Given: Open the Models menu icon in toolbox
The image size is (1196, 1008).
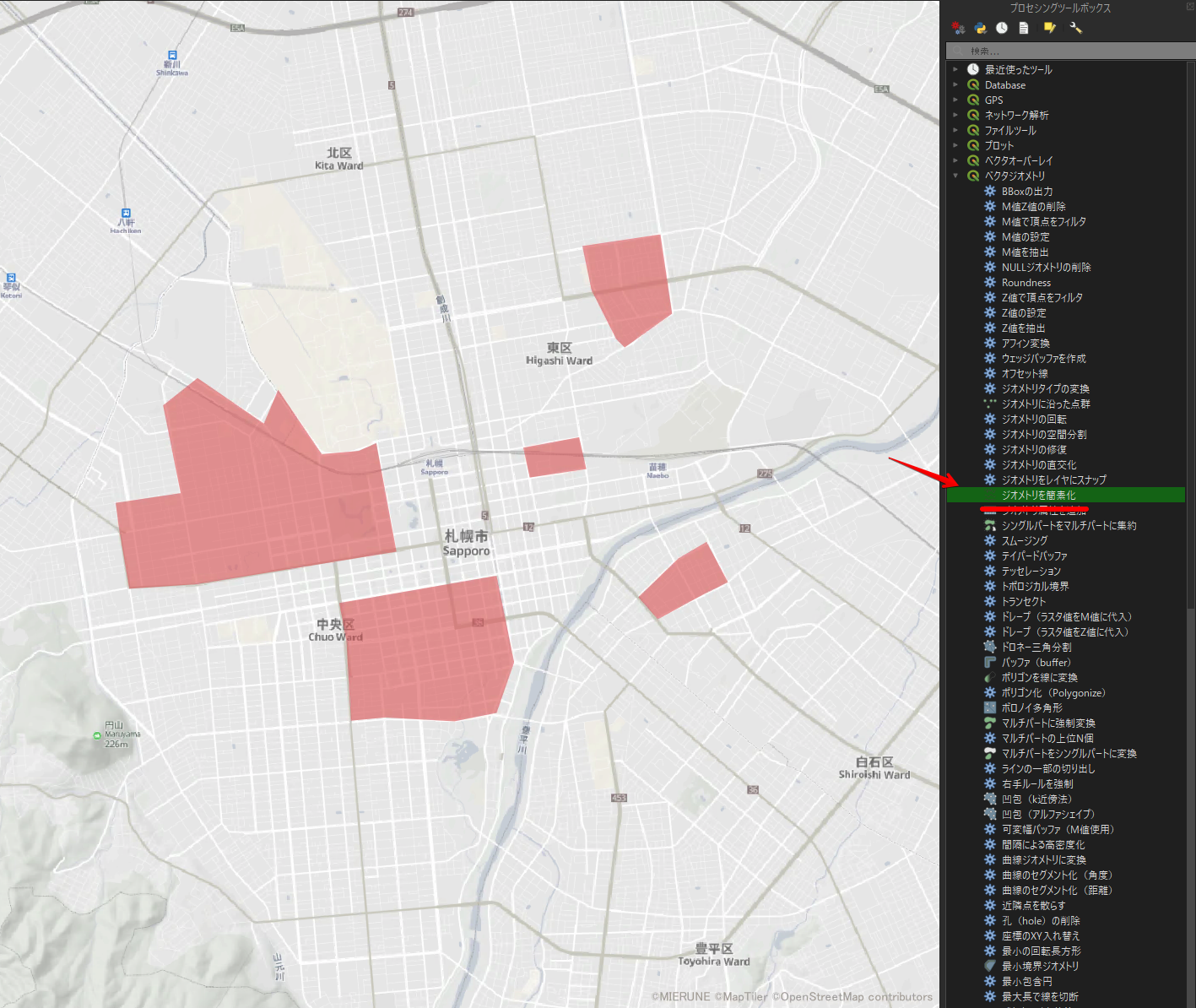Looking at the screenshot, I should [x=958, y=28].
